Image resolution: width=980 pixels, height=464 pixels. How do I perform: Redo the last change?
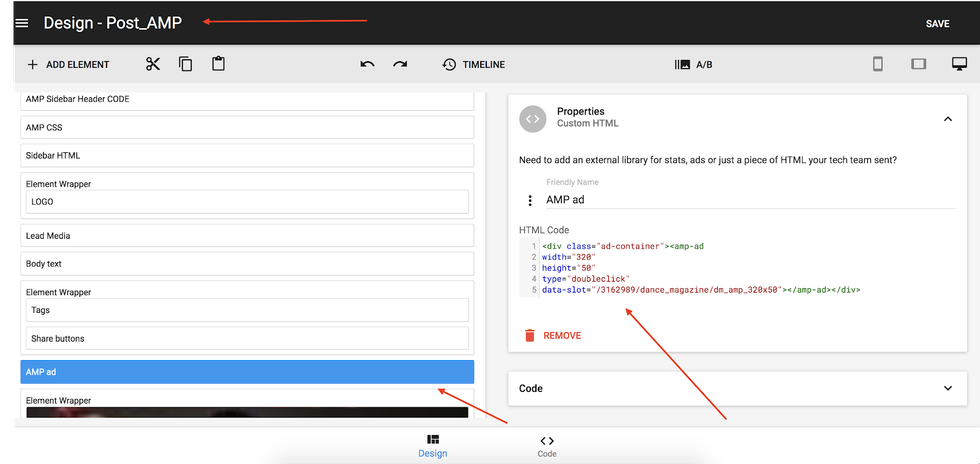[x=400, y=64]
